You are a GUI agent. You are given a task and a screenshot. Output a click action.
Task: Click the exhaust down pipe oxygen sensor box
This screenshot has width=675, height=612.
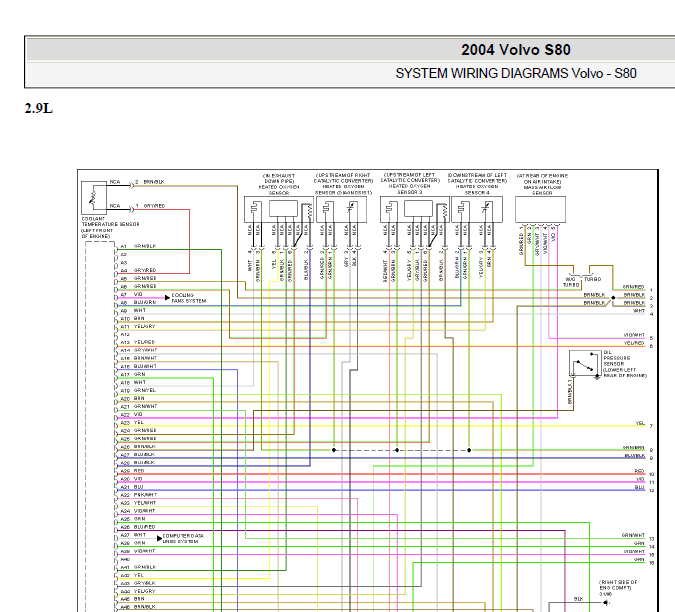tap(279, 210)
